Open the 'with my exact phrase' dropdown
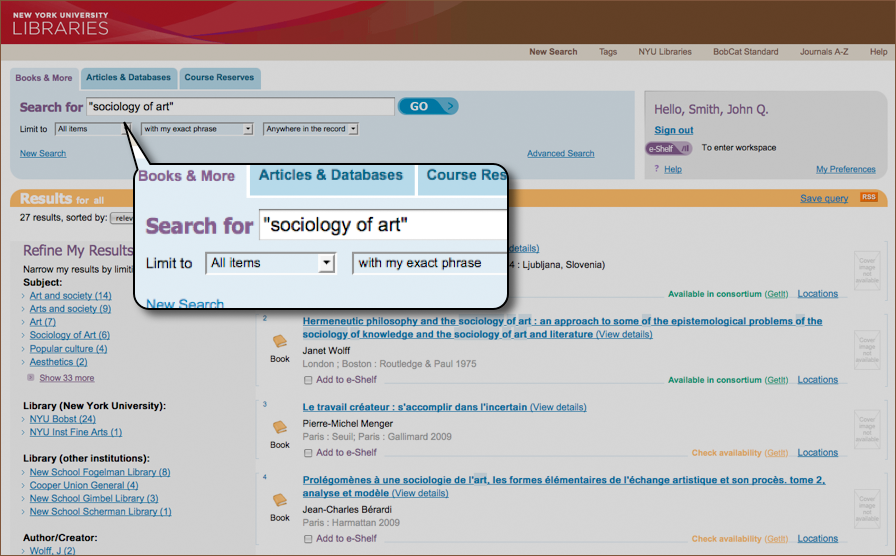This screenshot has width=896, height=556. coord(197,129)
